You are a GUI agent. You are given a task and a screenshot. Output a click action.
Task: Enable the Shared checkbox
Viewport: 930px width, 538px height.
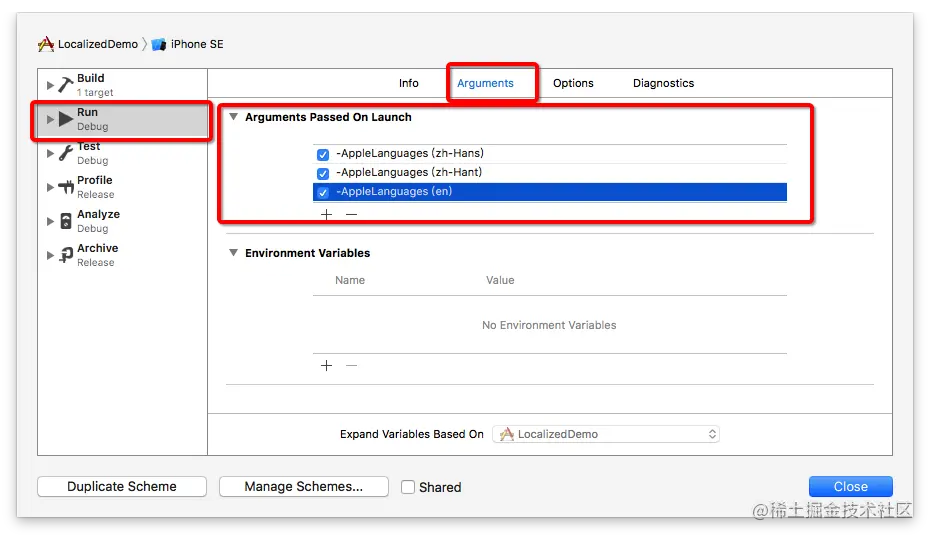(408, 487)
